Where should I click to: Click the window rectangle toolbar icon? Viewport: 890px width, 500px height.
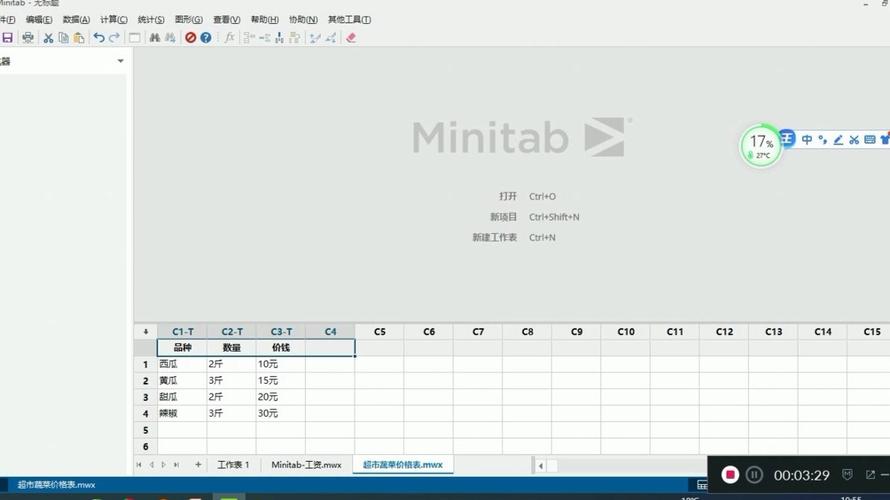[x=135, y=37]
